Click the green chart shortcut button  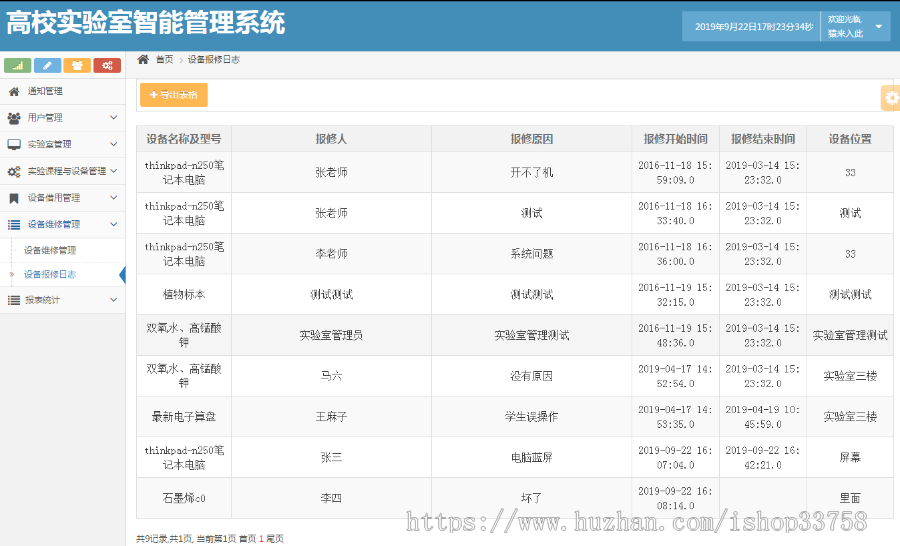click(x=18, y=65)
